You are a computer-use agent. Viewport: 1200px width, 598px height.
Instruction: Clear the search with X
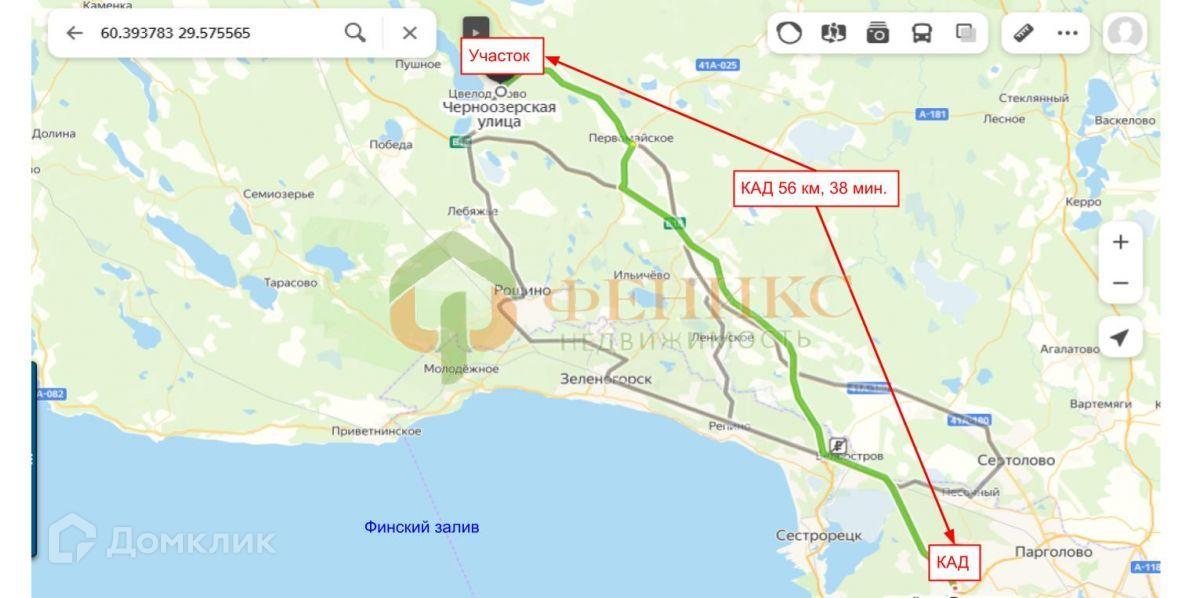(410, 33)
